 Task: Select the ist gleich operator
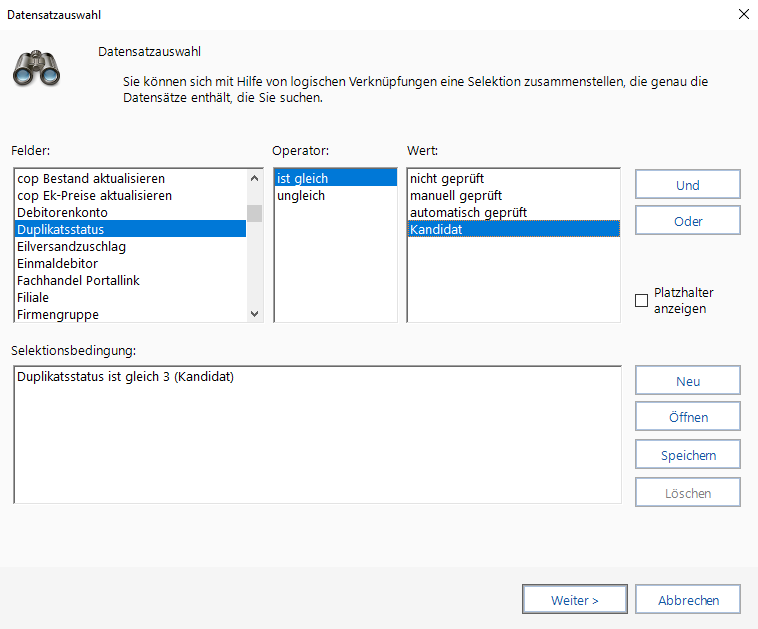tap(303, 179)
